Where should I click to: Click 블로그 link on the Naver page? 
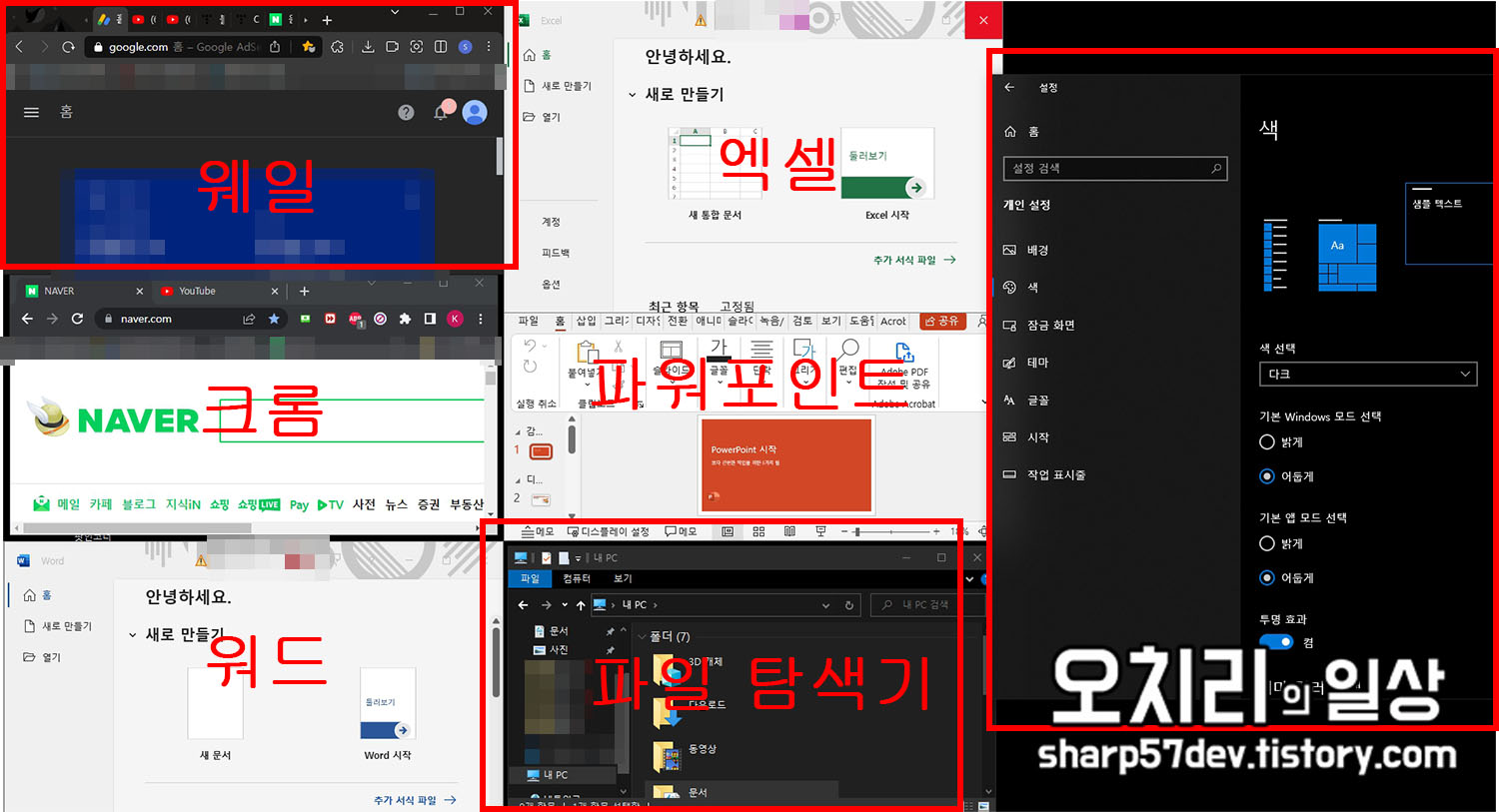pos(139,504)
